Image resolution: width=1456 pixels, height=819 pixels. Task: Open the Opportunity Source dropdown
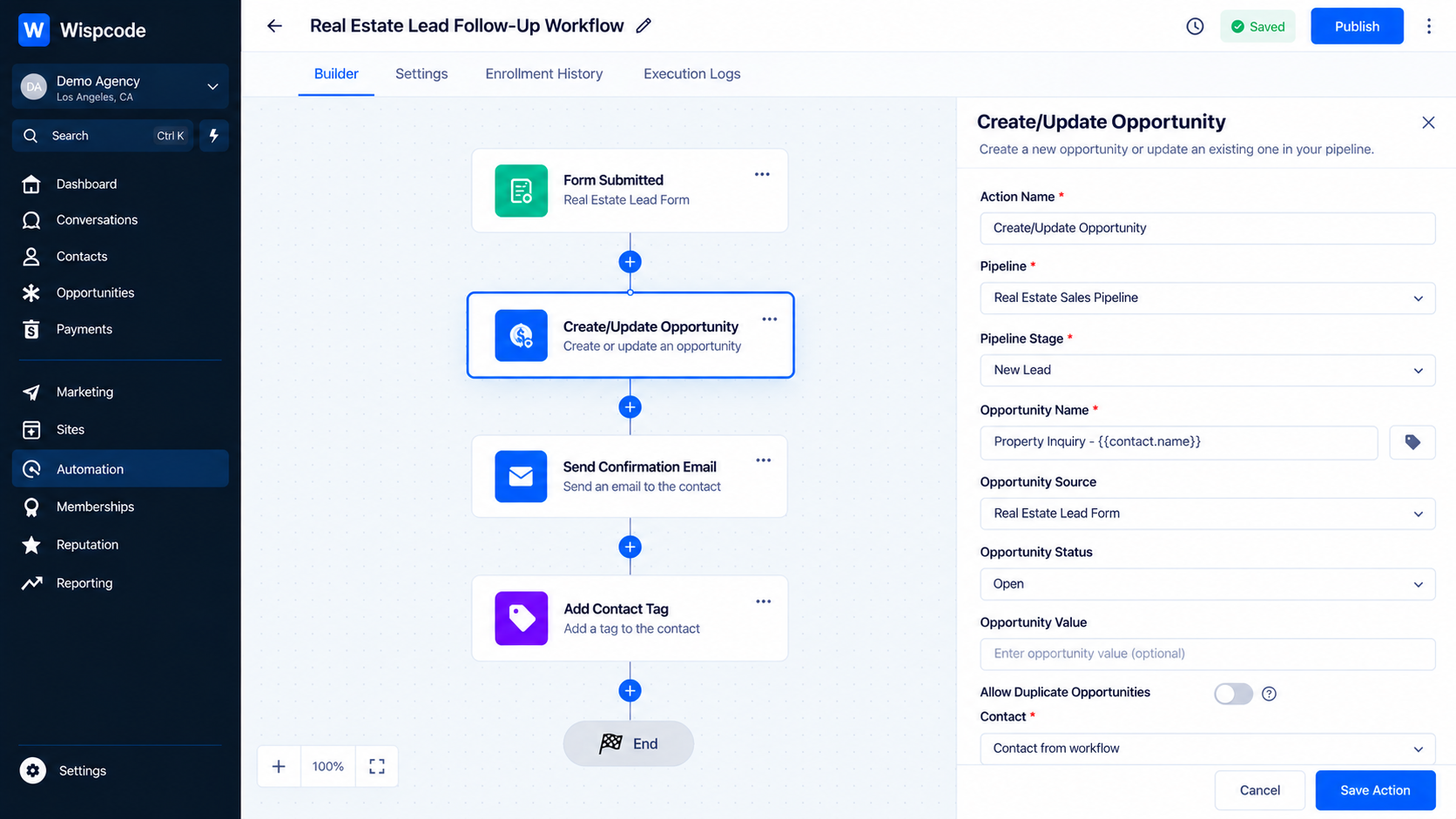click(x=1208, y=514)
